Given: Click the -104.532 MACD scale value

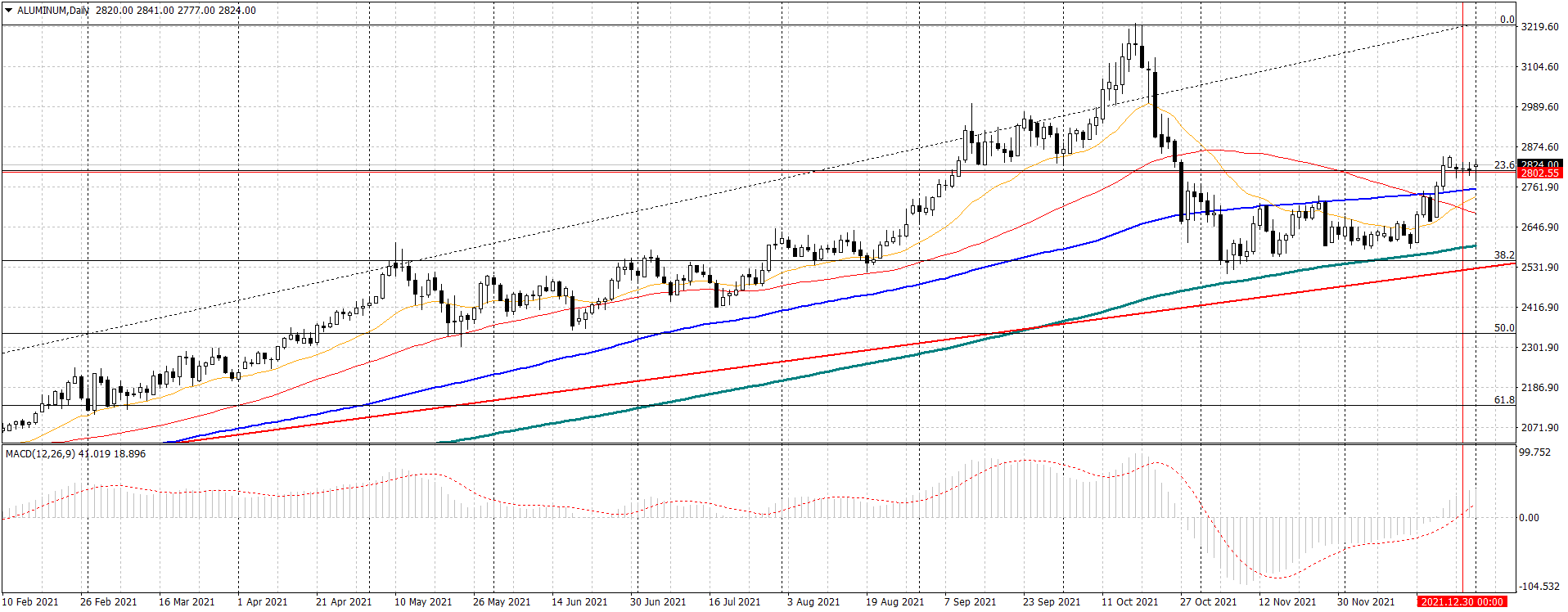Looking at the screenshot, I should tap(1539, 586).
